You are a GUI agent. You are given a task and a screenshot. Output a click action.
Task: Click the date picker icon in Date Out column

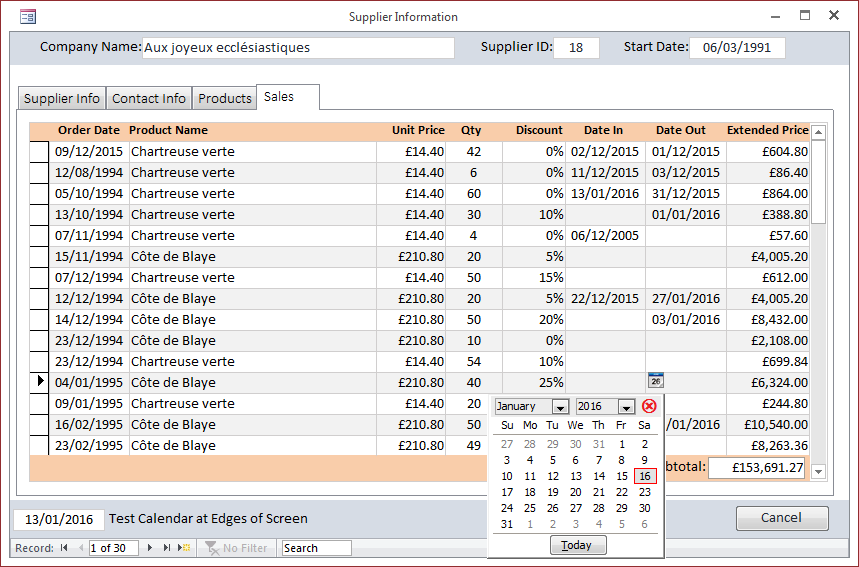[656, 380]
